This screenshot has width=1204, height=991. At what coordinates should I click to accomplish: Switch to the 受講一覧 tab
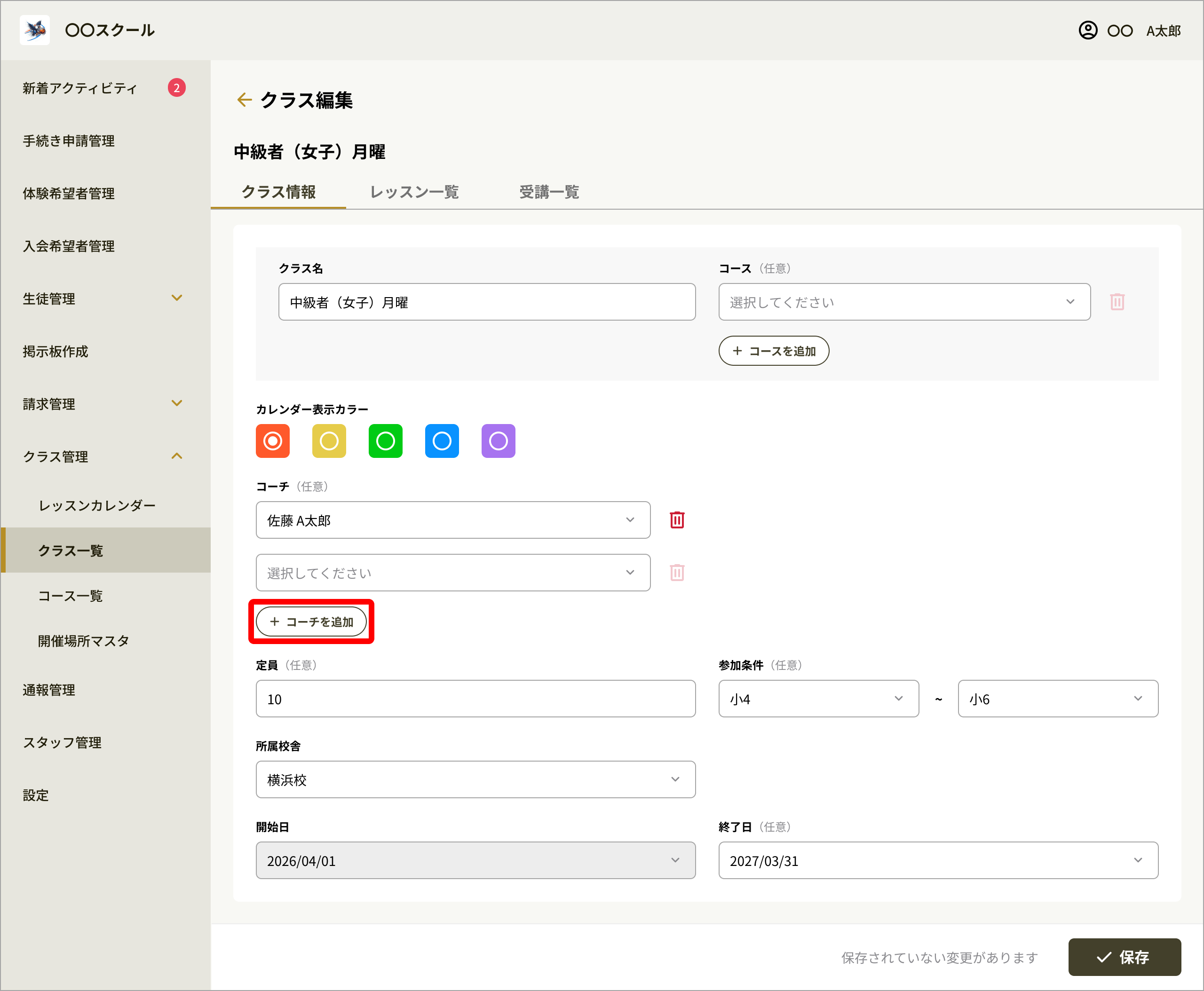[549, 192]
